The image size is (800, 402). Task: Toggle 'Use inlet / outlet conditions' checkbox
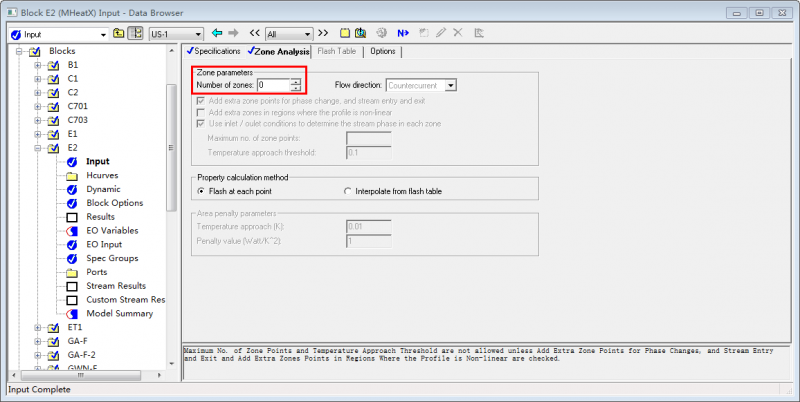[201, 123]
